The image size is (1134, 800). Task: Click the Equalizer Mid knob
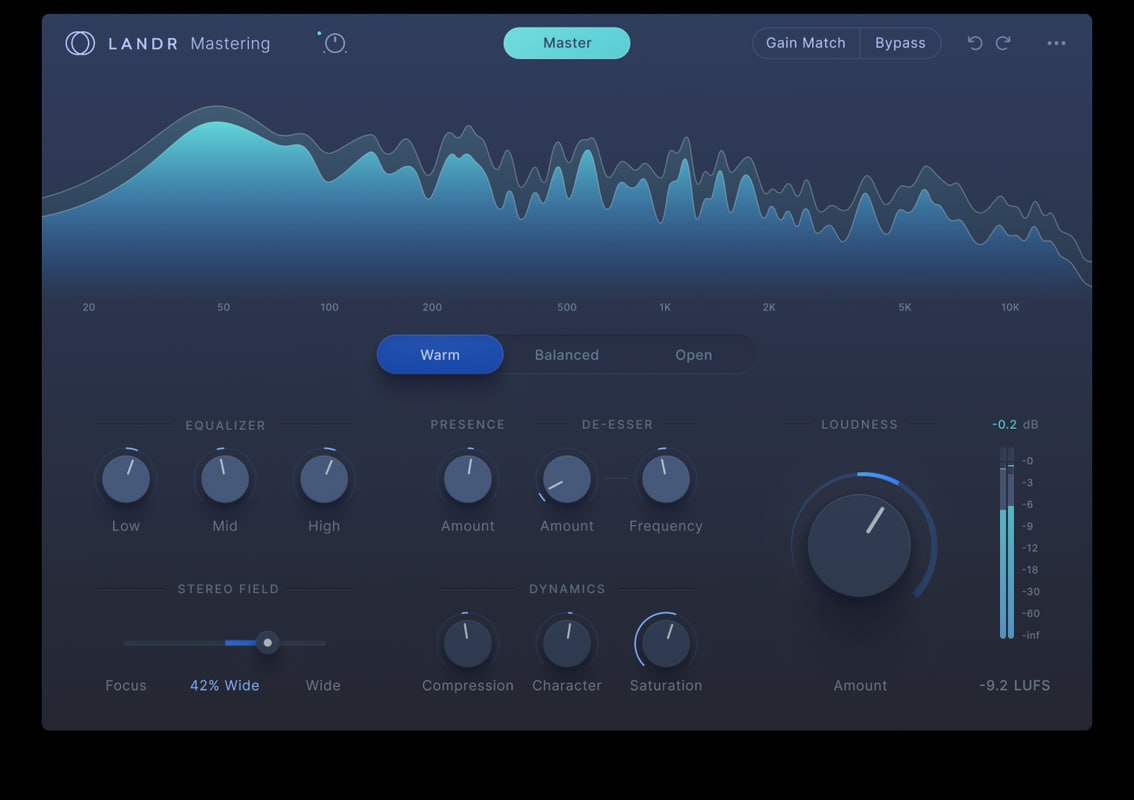[225, 479]
